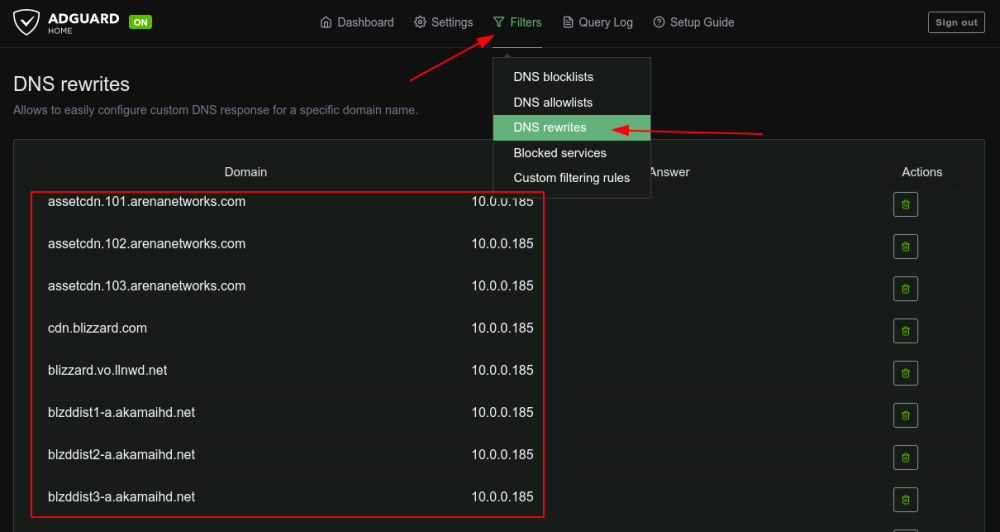Open the Dashboard page
The width and height of the screenshot is (1000, 532).
click(x=357, y=22)
